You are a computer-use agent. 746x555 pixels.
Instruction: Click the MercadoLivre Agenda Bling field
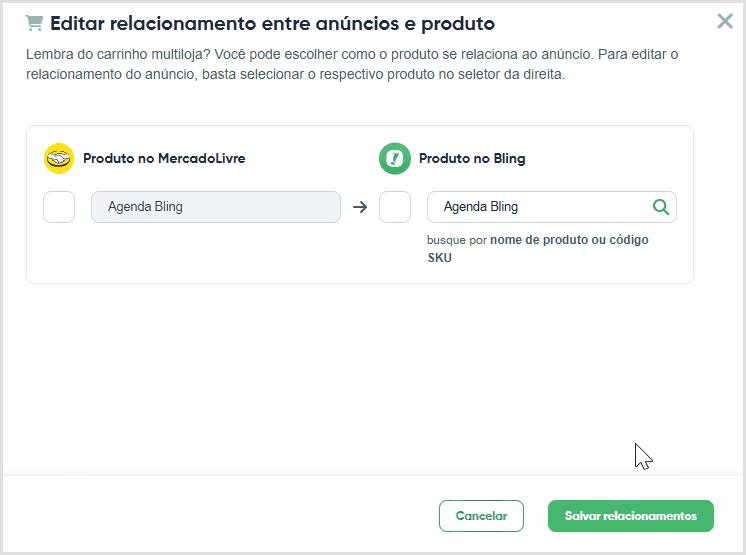click(x=216, y=207)
